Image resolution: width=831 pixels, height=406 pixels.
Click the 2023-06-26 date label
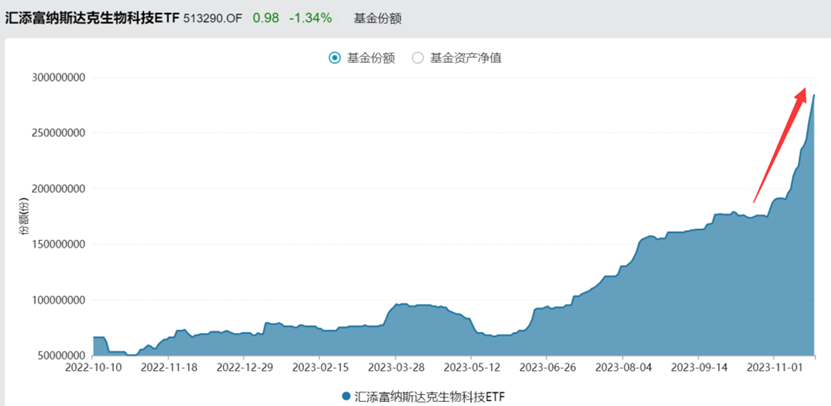[x=546, y=367]
